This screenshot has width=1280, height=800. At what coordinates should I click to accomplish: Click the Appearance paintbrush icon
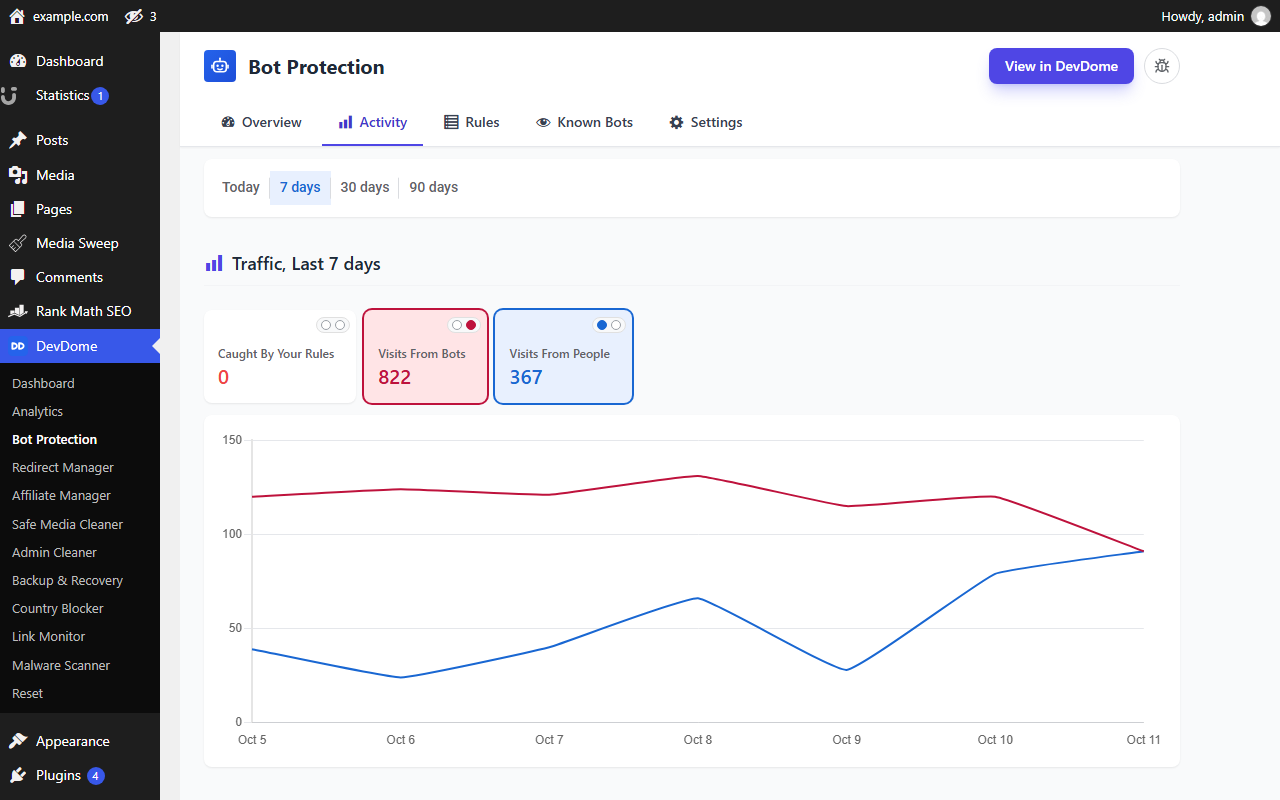point(18,741)
